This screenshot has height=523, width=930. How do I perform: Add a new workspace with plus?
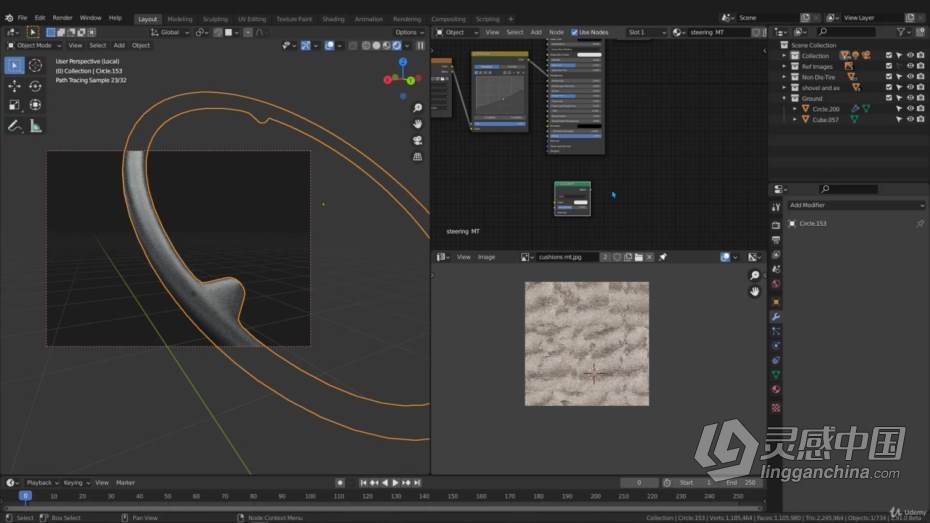511,19
